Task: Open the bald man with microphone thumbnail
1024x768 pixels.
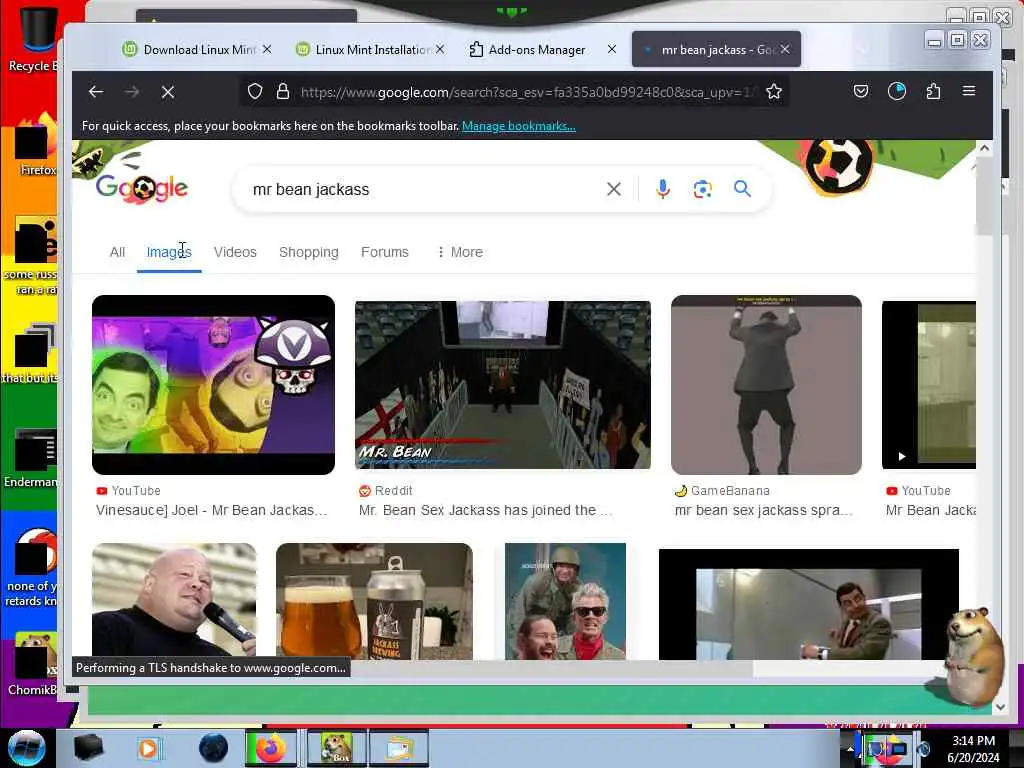Action: 174,601
